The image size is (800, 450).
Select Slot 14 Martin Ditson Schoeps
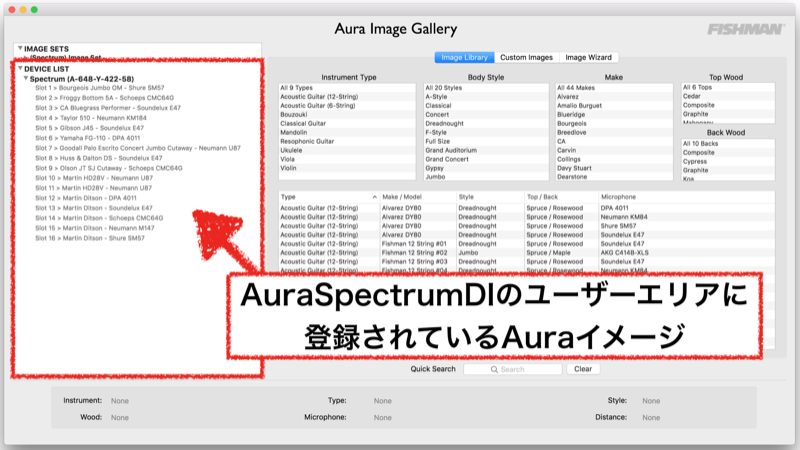tap(99, 218)
